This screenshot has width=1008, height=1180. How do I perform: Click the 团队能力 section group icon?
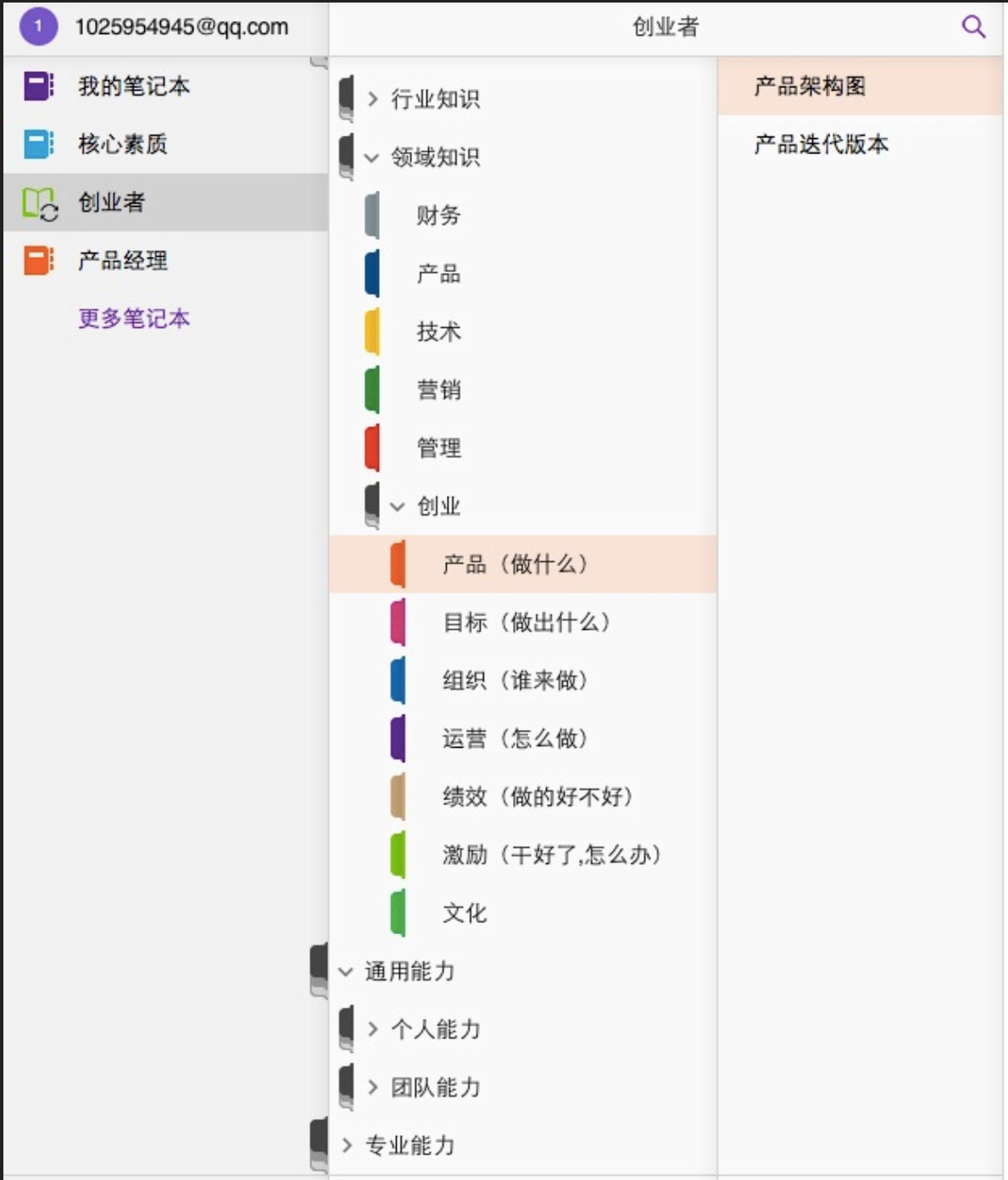coord(346,1087)
